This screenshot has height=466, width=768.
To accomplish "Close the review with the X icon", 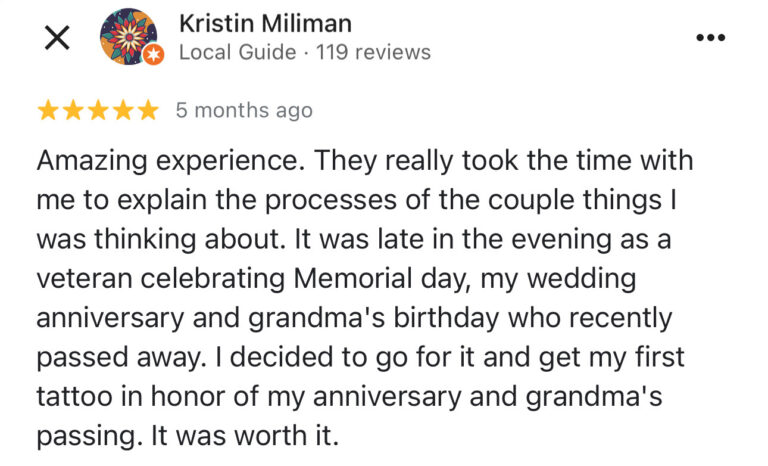I will [x=57, y=38].
